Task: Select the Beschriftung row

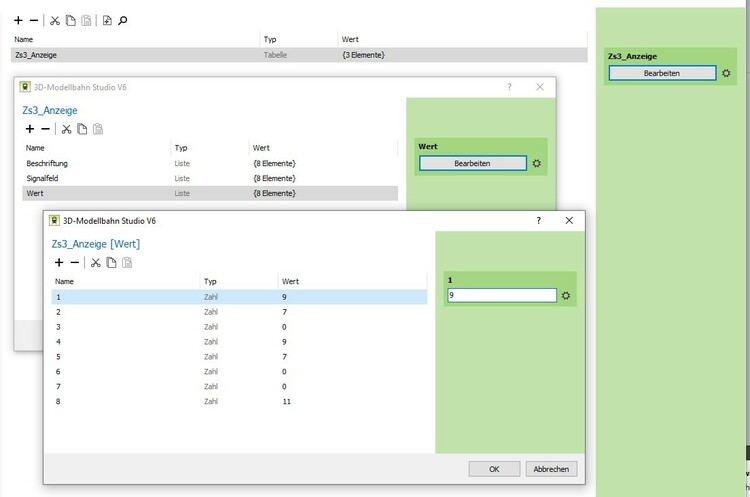Action: [x=210, y=164]
